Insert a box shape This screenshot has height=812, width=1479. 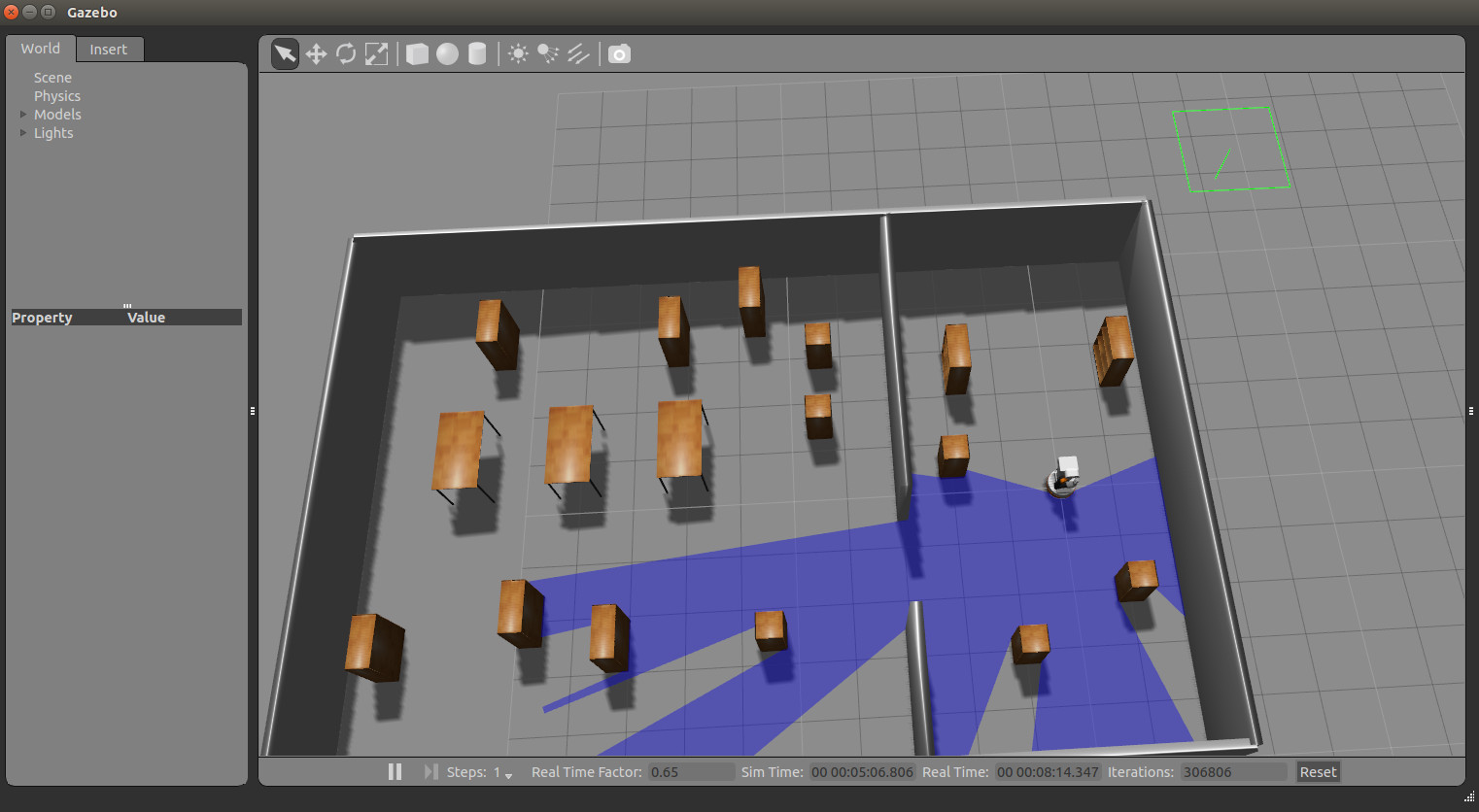click(x=417, y=53)
